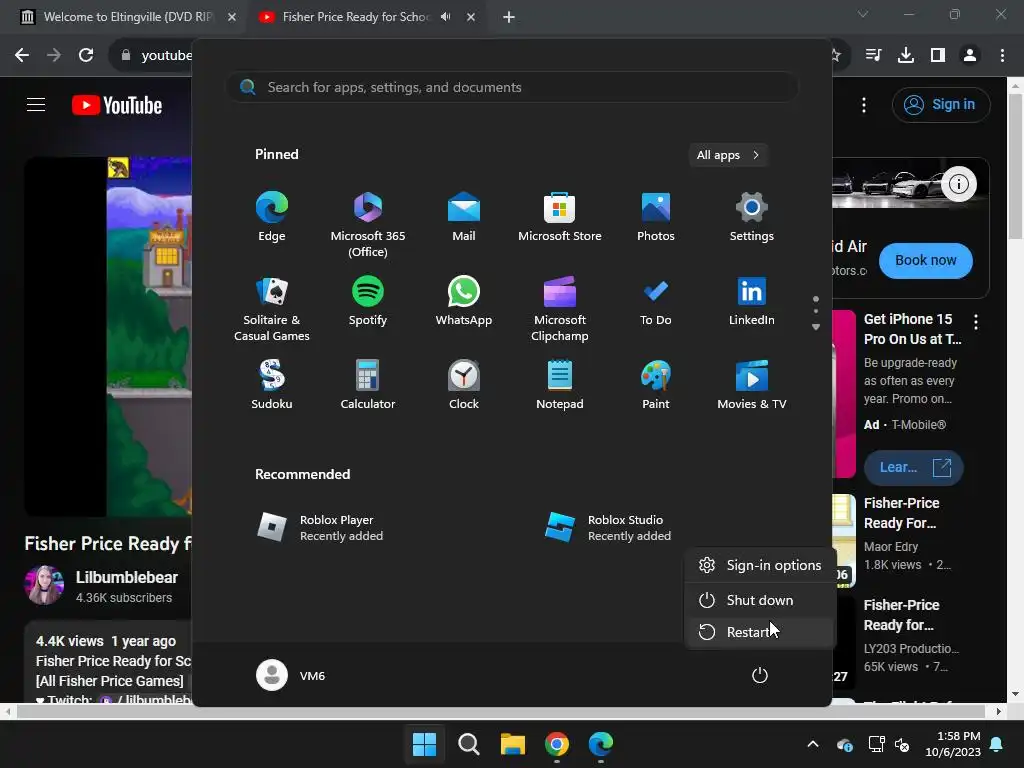Open WhatsApp
This screenshot has width=1024, height=768.
pos(464,301)
